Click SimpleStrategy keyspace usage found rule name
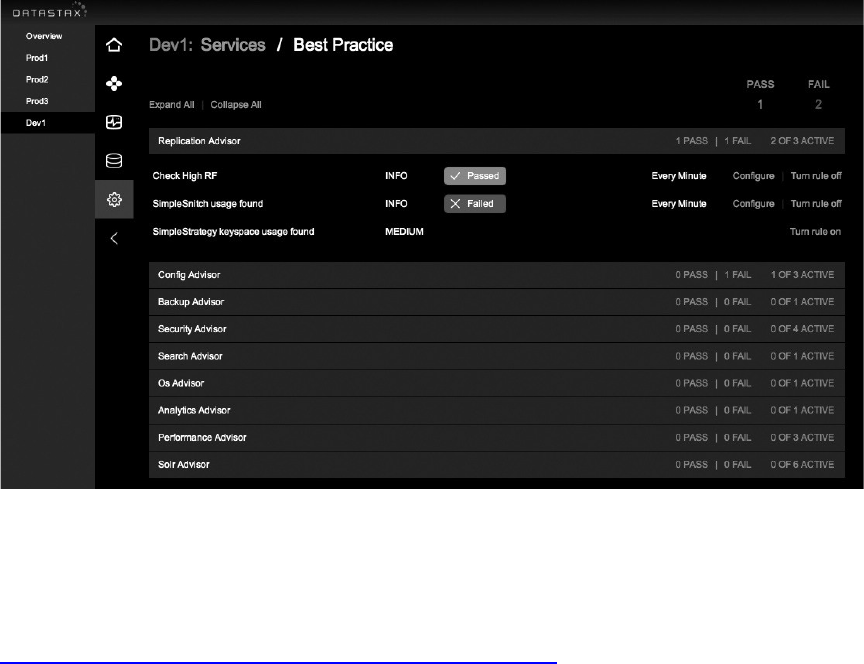This screenshot has width=864, height=664. tap(233, 231)
